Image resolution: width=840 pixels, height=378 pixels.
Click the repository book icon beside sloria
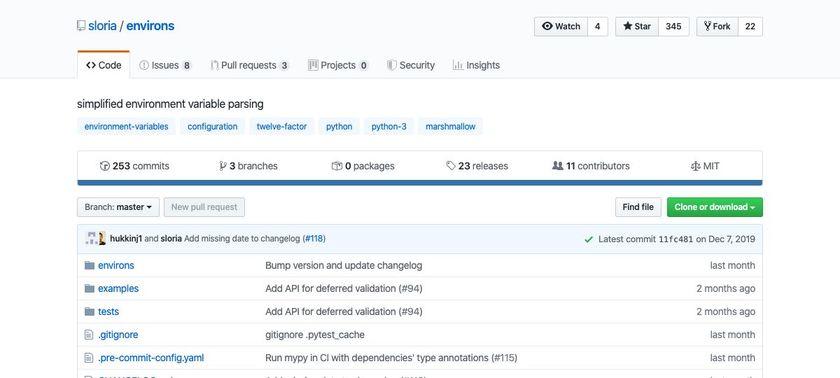(x=81, y=26)
